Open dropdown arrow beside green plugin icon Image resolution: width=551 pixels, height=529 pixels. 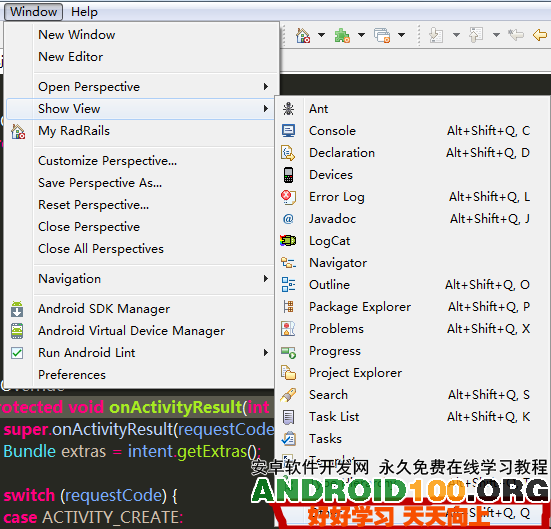361,35
